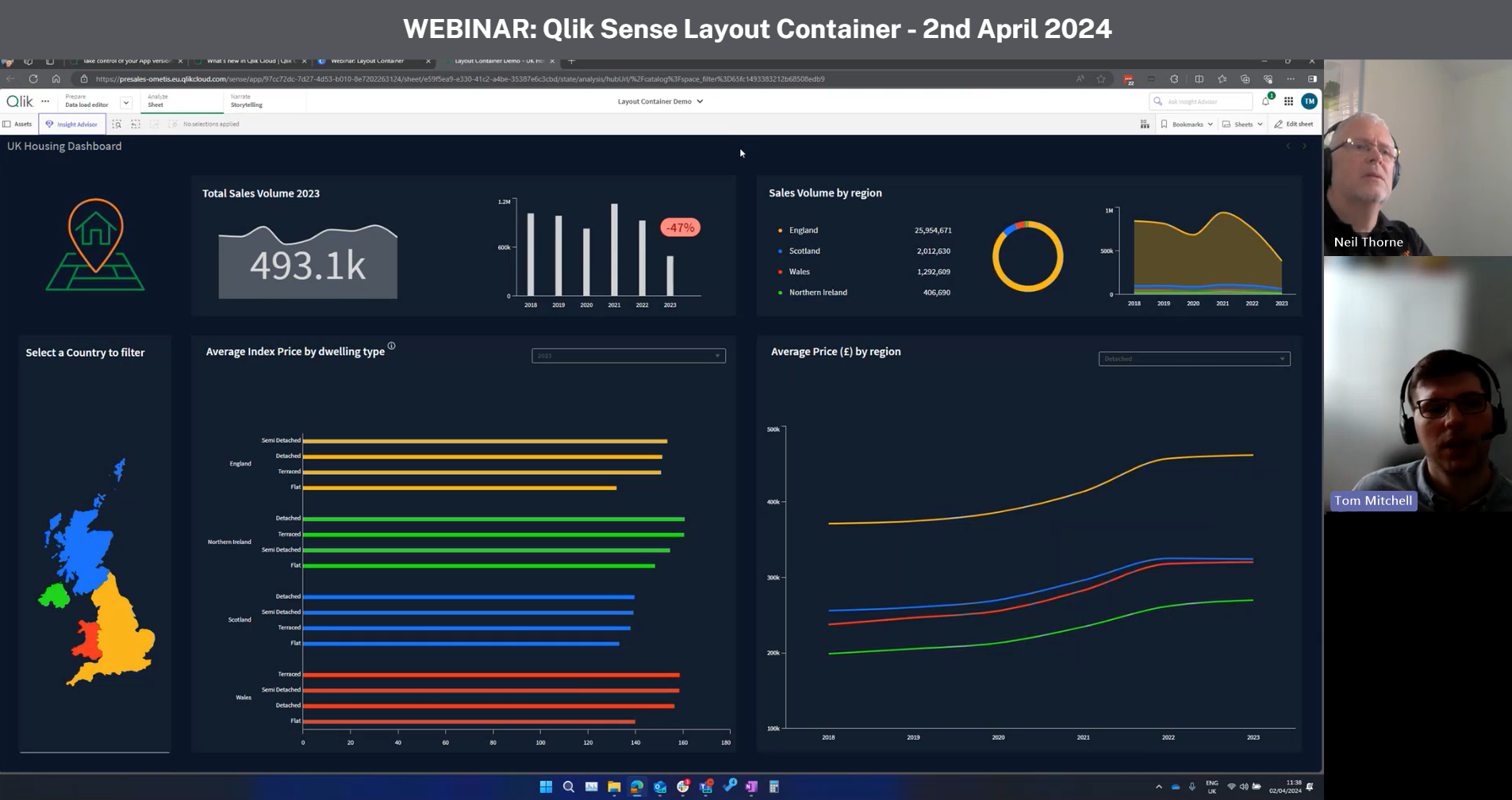Reload the browser page

coord(33,79)
